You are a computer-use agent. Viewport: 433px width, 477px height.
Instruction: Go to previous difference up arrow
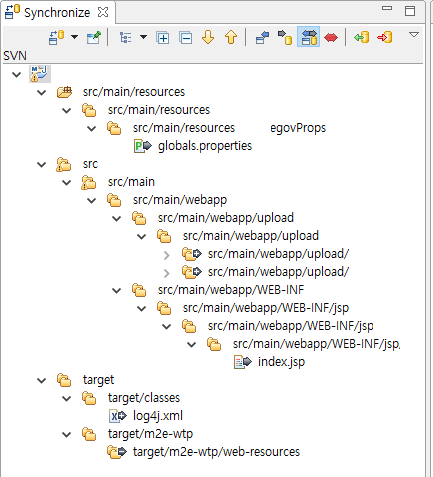pos(231,37)
